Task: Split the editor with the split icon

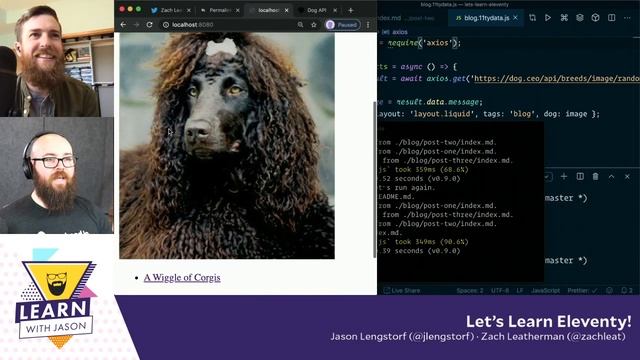Action: click(x=611, y=18)
